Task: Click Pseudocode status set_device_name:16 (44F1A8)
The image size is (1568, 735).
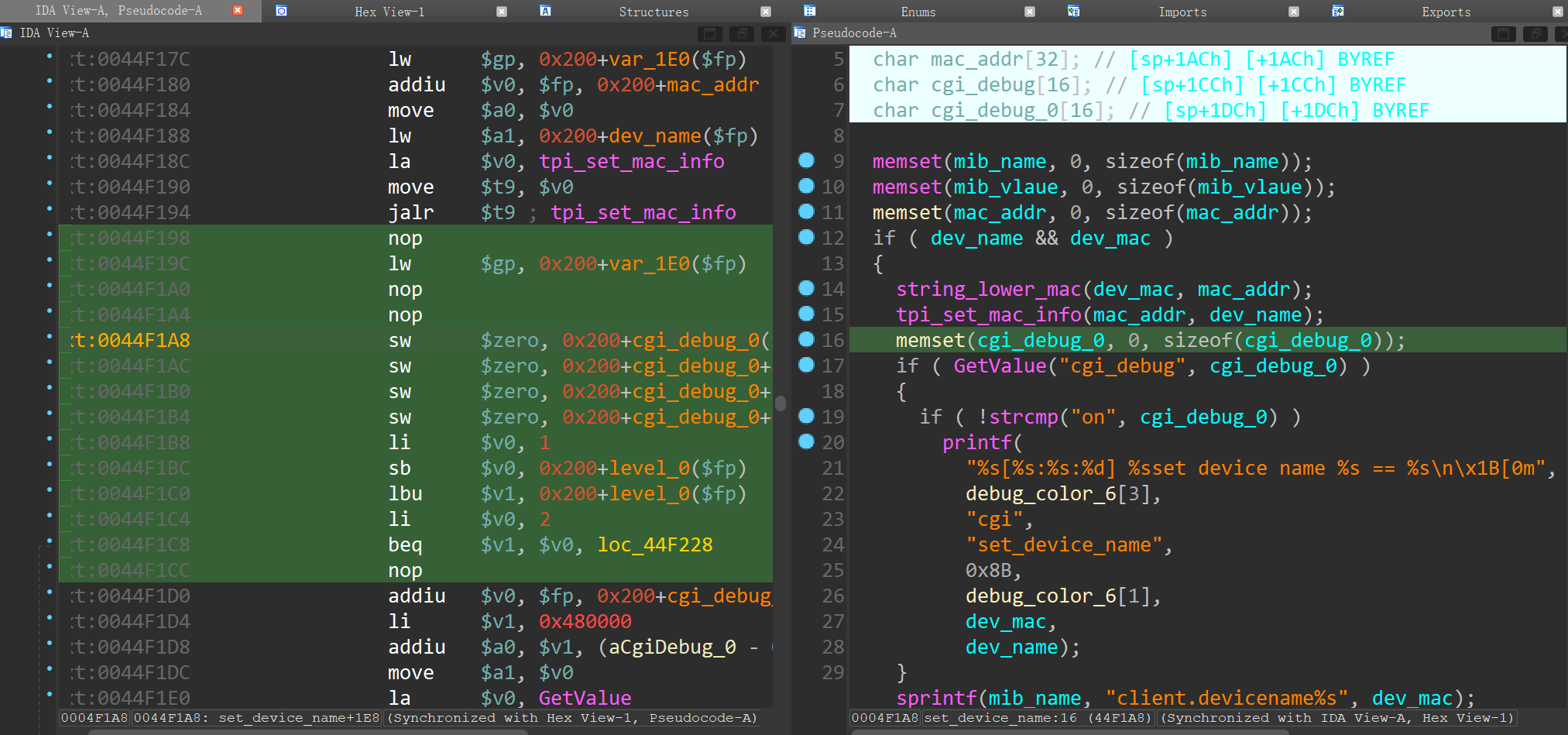Action: [x=1038, y=718]
